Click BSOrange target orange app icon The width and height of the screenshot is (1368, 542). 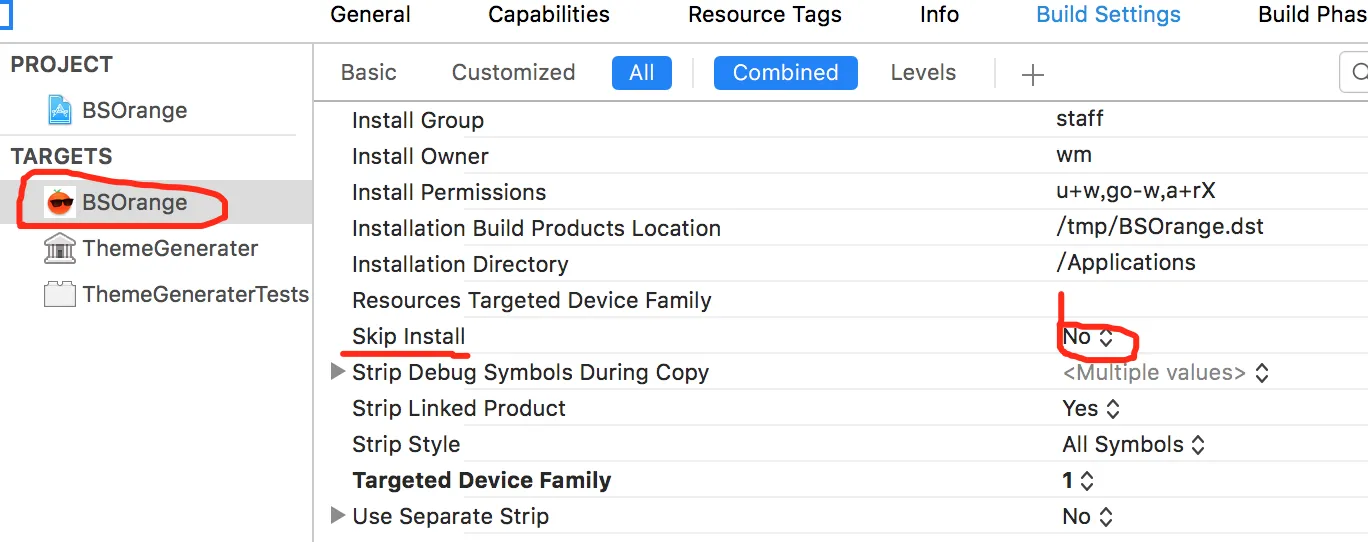(60, 202)
